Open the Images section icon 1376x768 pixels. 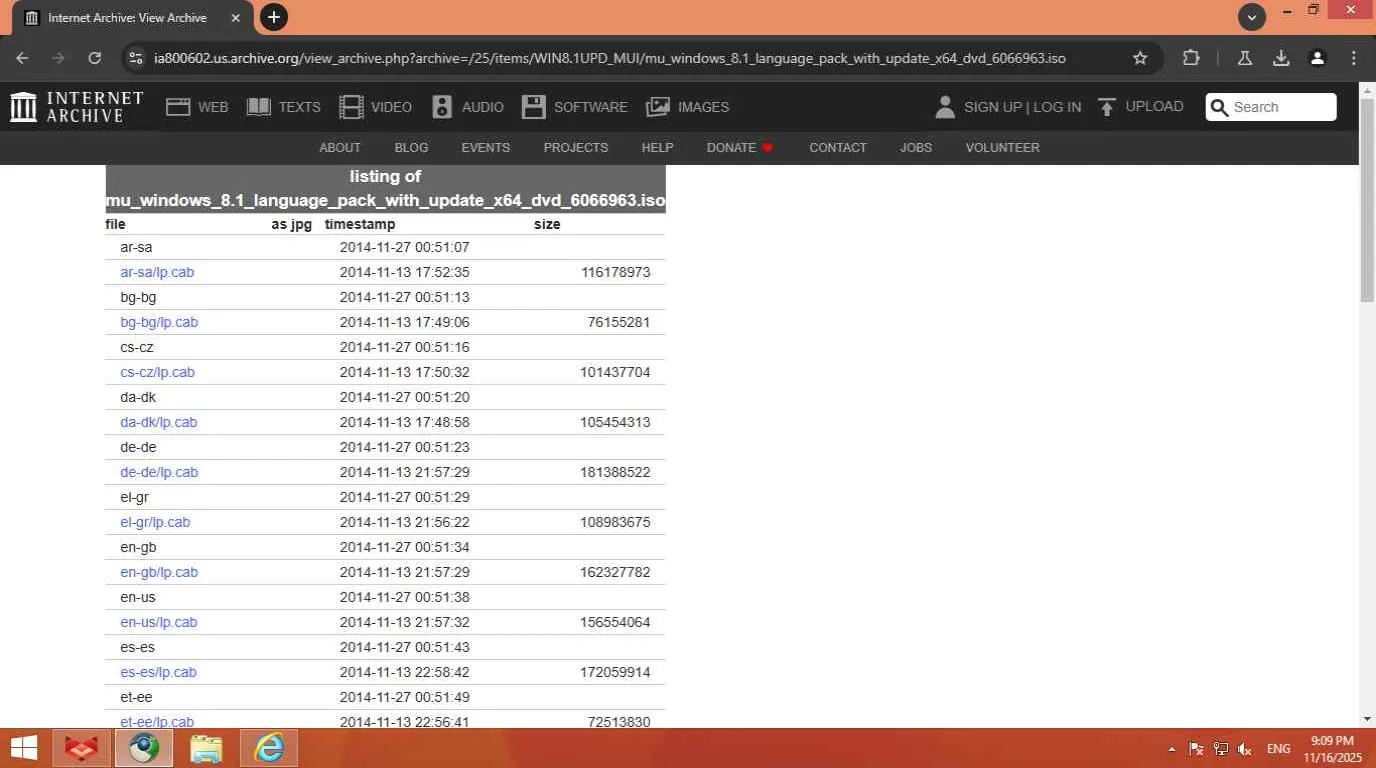click(658, 107)
